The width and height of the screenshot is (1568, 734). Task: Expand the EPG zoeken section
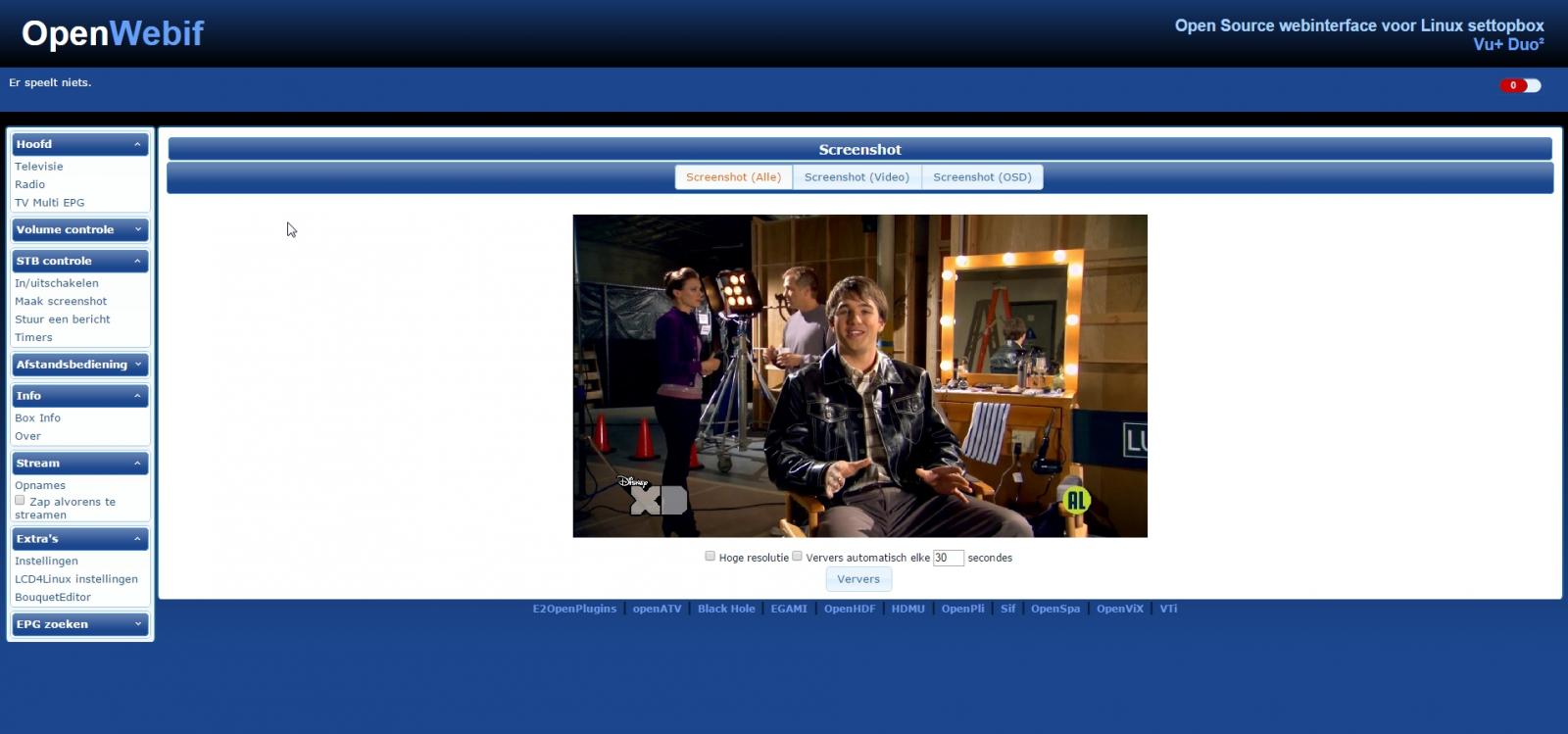point(80,624)
